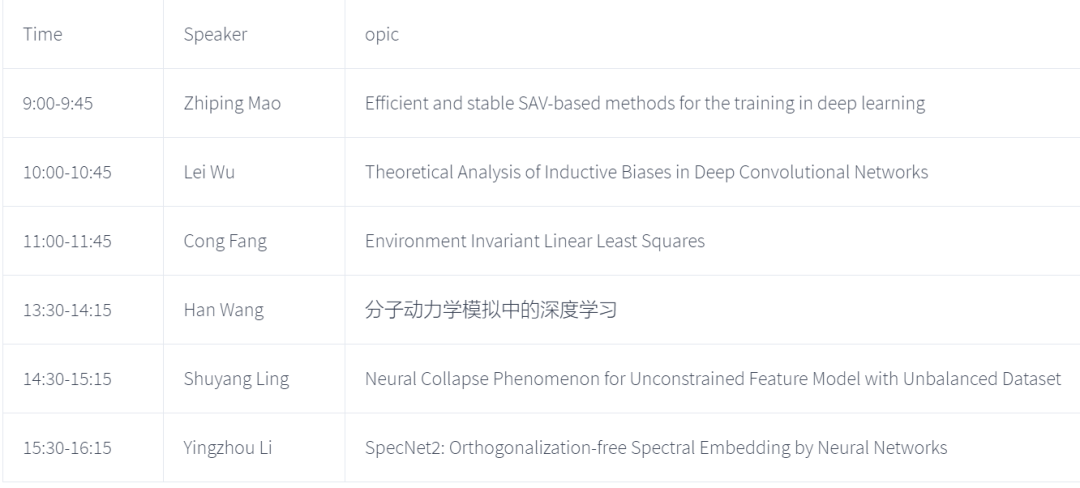
Task: Select the 13:30-14:15 time slot
Action: tap(67, 310)
